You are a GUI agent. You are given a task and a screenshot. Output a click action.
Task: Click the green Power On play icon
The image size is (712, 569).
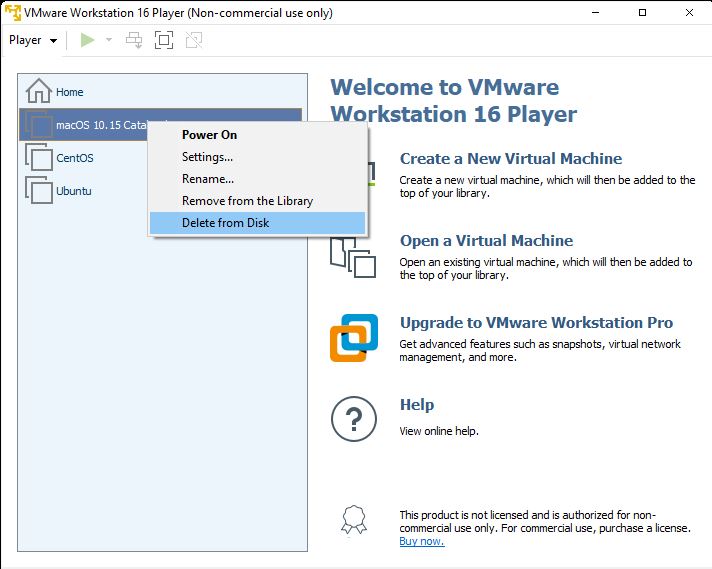point(88,40)
